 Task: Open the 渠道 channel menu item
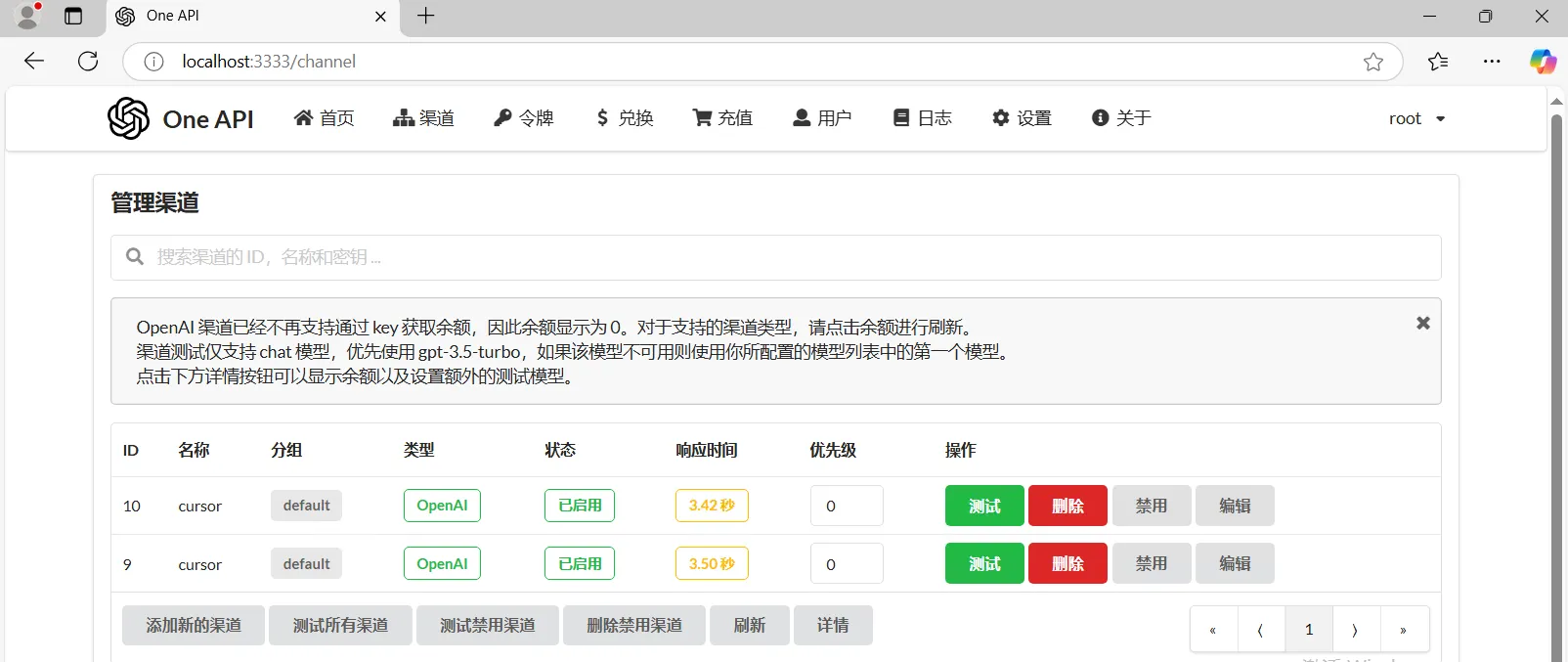[423, 118]
